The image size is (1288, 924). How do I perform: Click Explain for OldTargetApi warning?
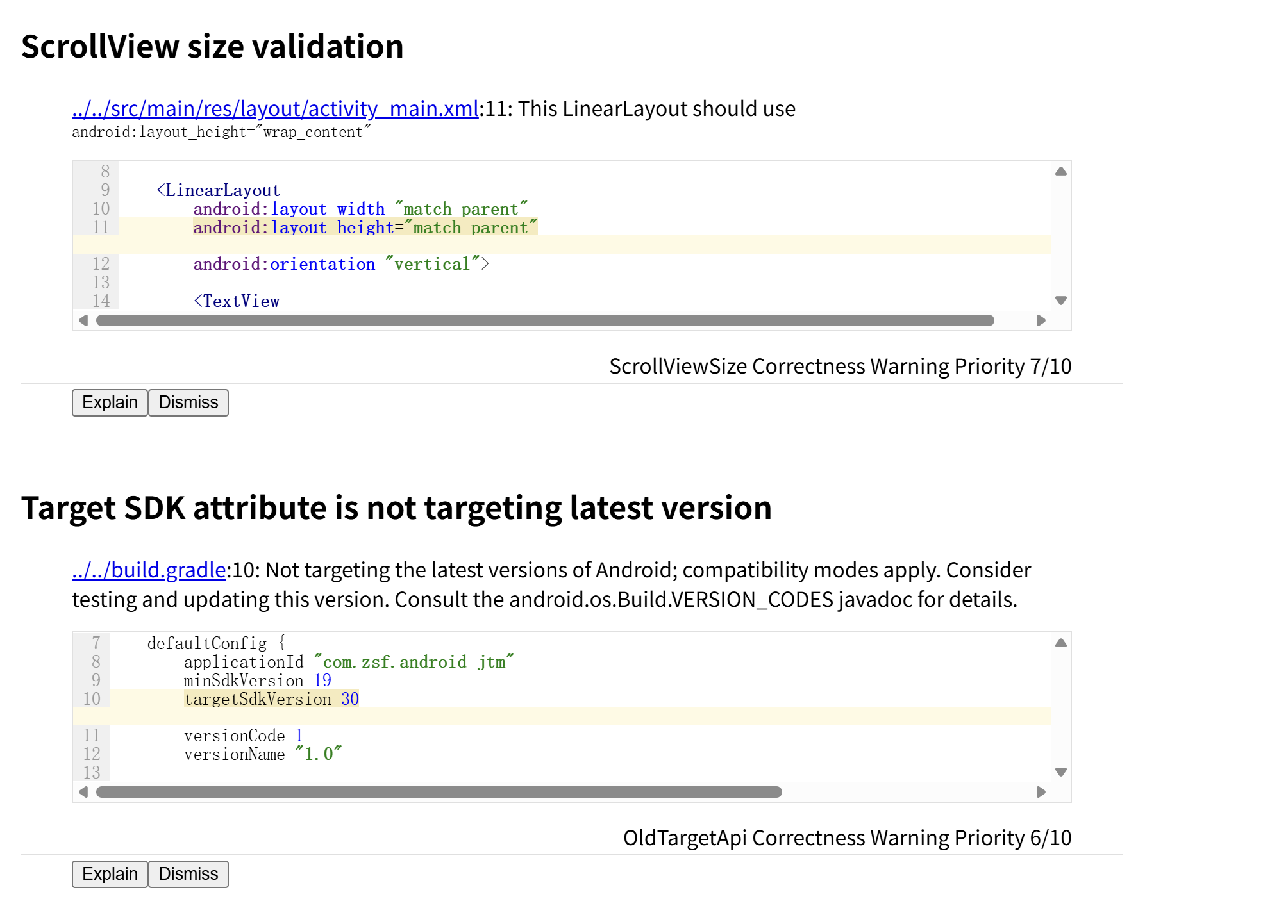tap(110, 874)
